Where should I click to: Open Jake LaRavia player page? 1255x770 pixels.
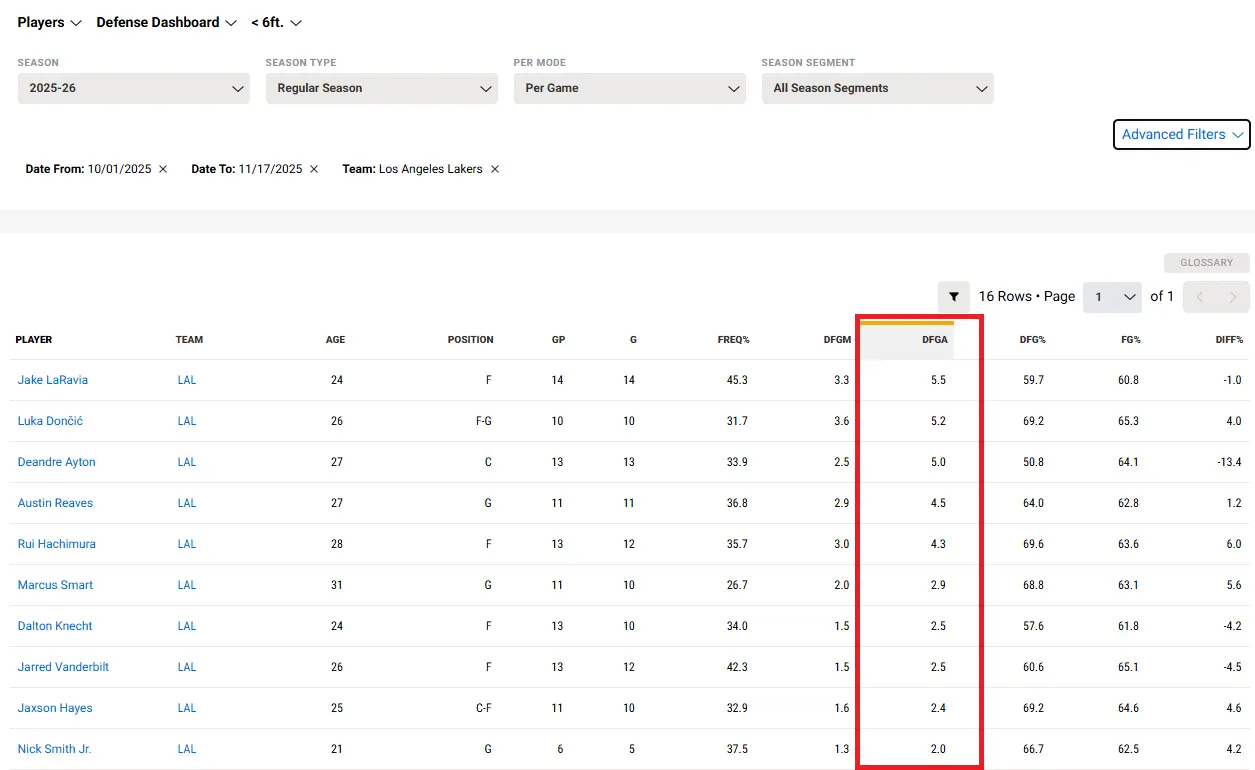click(52, 380)
